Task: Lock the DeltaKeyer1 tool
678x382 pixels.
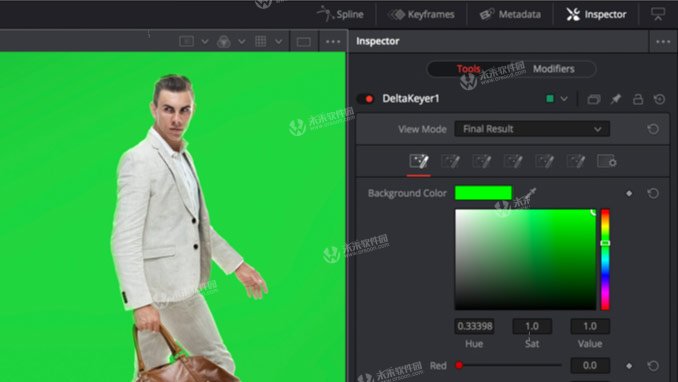Action: (638, 100)
